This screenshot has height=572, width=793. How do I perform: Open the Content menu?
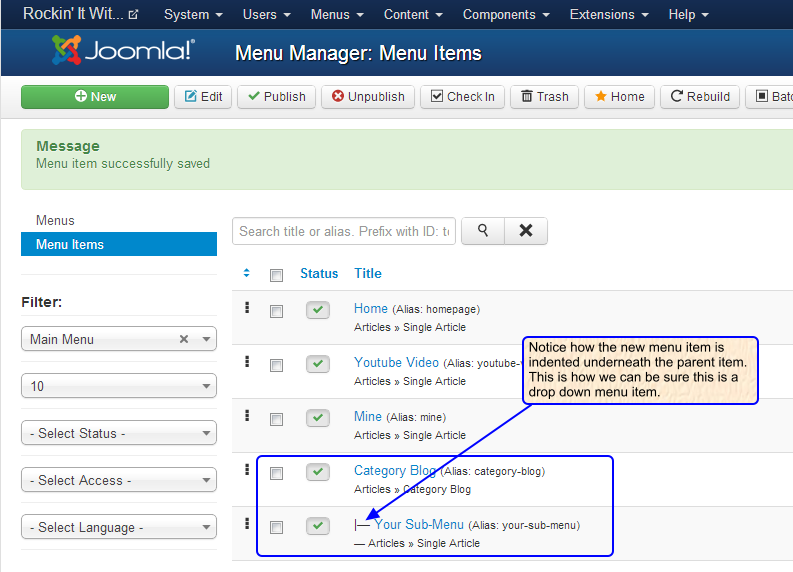click(x=413, y=15)
